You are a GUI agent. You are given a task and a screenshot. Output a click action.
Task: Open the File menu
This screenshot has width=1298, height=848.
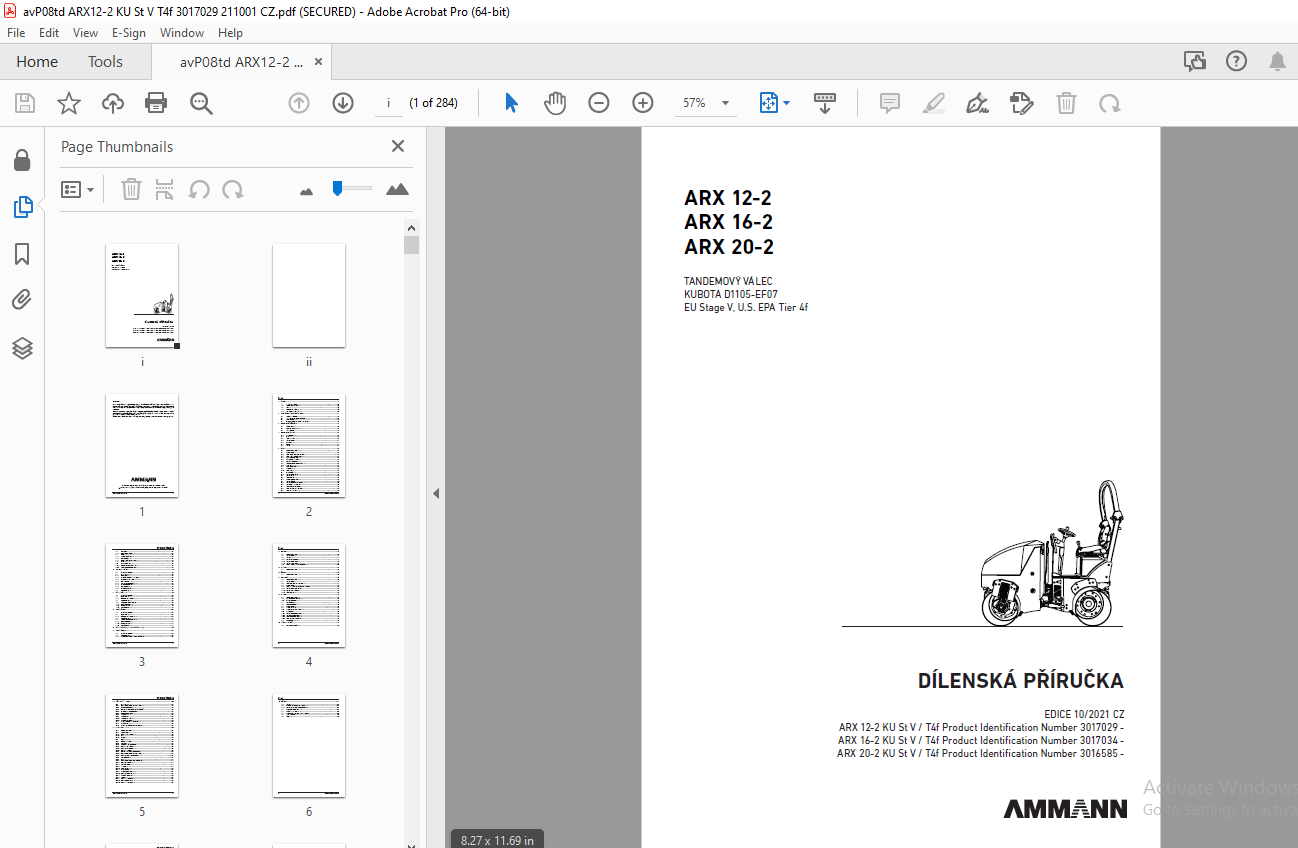tap(16, 33)
